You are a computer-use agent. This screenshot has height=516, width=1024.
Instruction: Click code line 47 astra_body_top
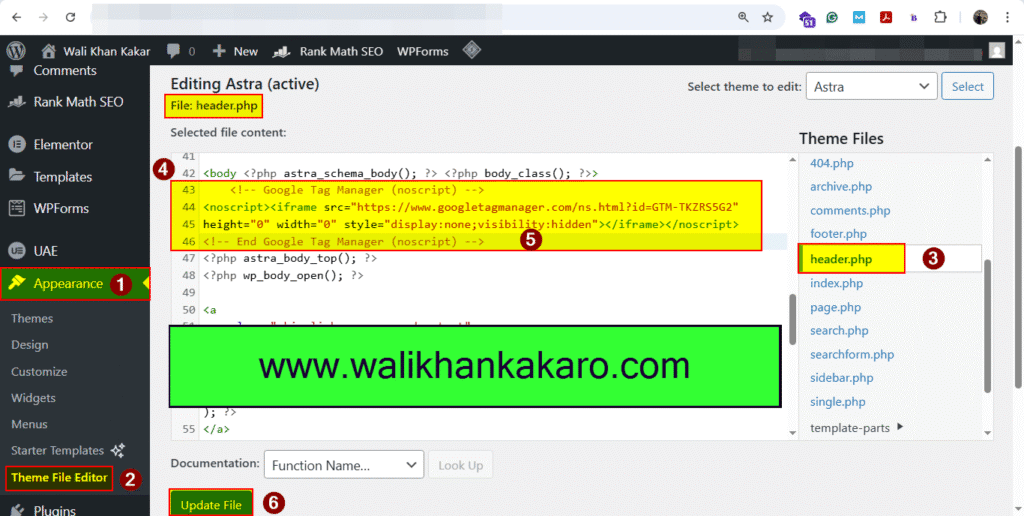pos(290,258)
